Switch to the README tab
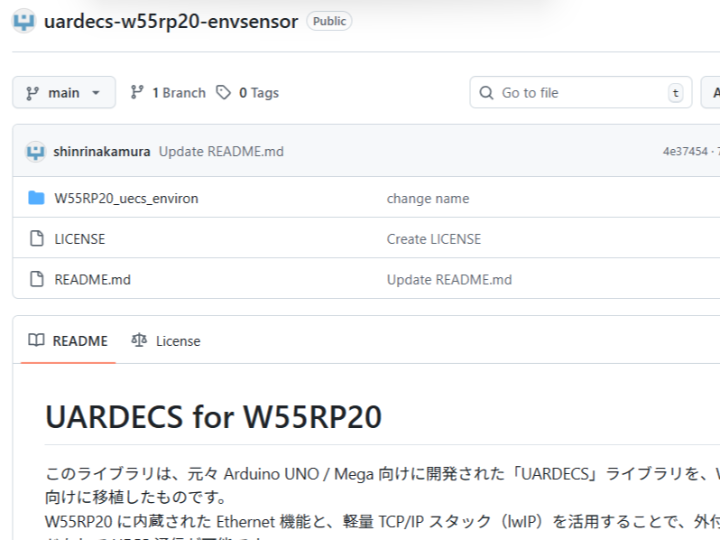 point(68,341)
